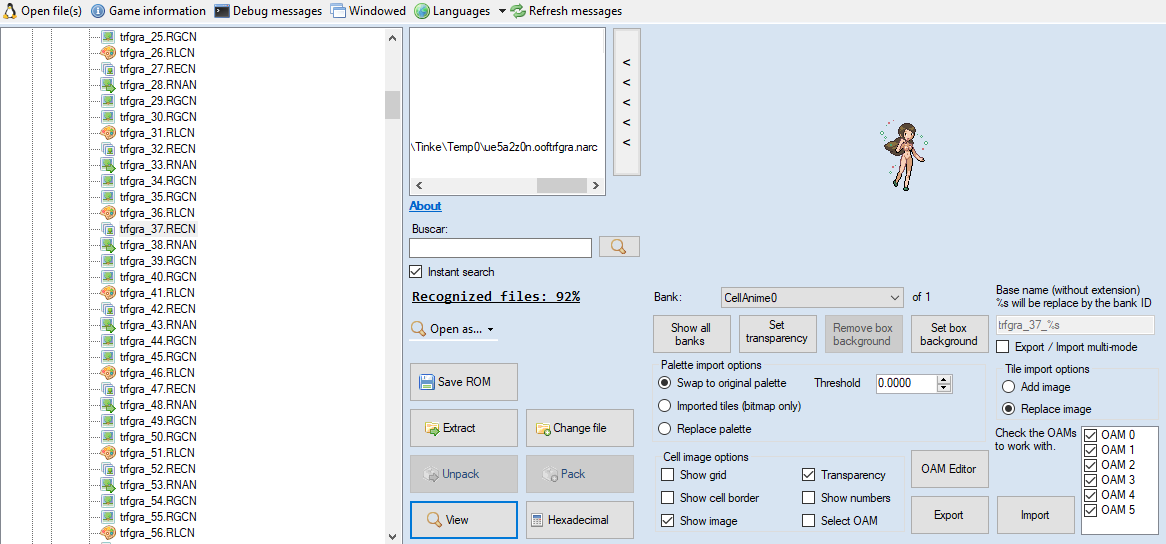This screenshot has width=1166, height=544.
Task: Enable Show cell border checkbox
Action: (x=667, y=497)
